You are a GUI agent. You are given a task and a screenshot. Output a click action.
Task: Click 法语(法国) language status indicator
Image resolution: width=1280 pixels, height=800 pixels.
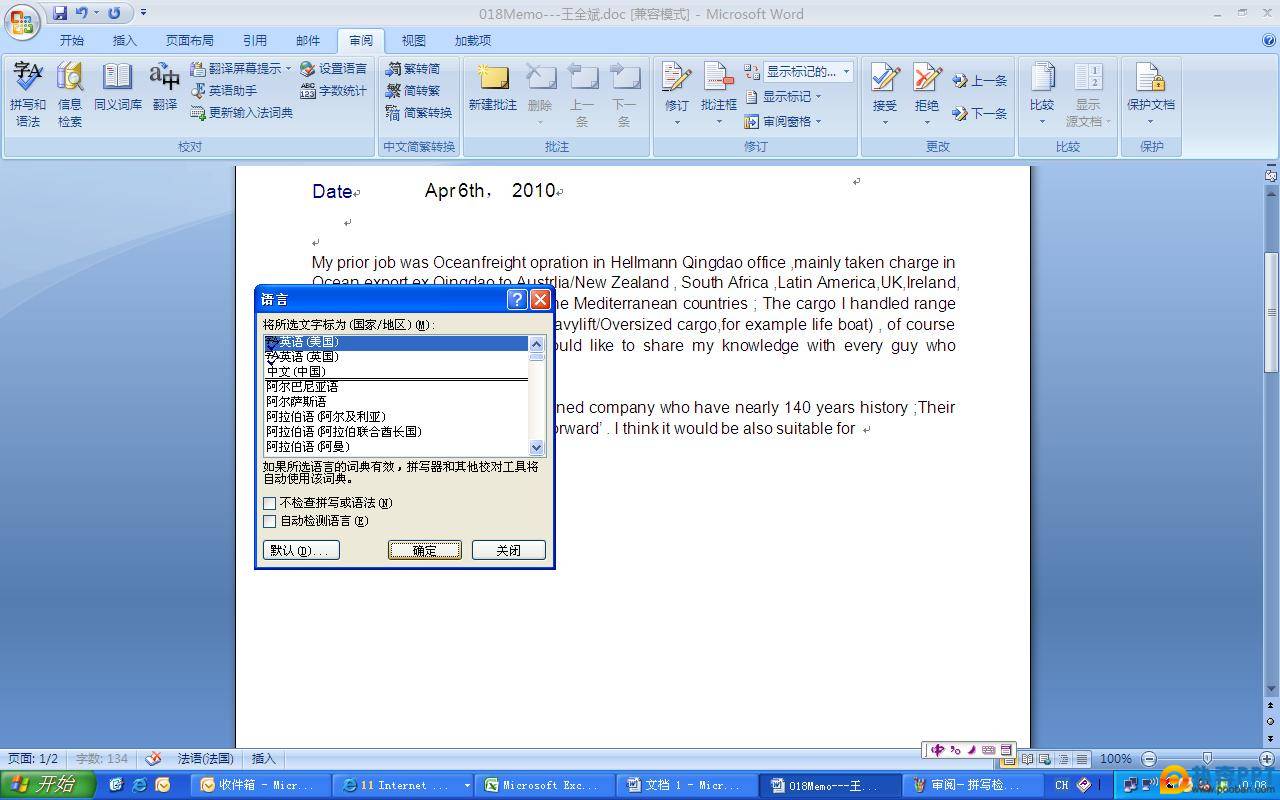point(205,759)
